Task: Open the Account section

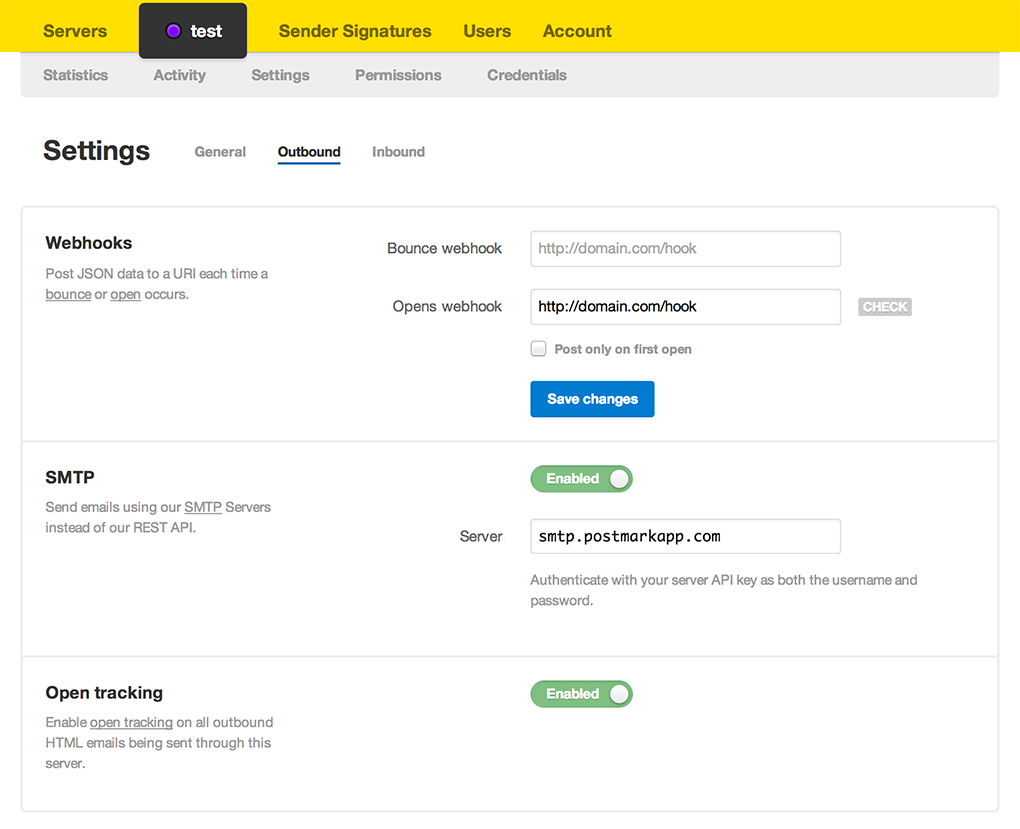Action: point(577,30)
